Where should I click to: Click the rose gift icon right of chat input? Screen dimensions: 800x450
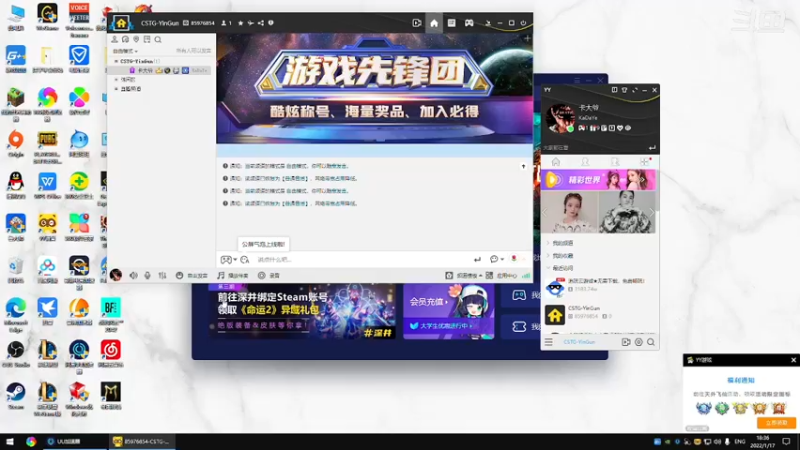click(x=514, y=259)
